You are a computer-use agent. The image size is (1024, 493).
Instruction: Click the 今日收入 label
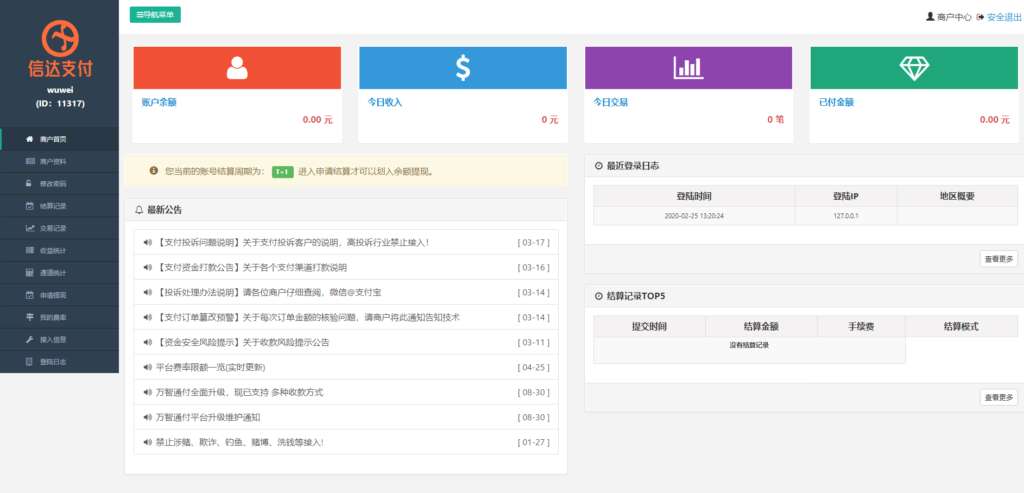point(385,103)
